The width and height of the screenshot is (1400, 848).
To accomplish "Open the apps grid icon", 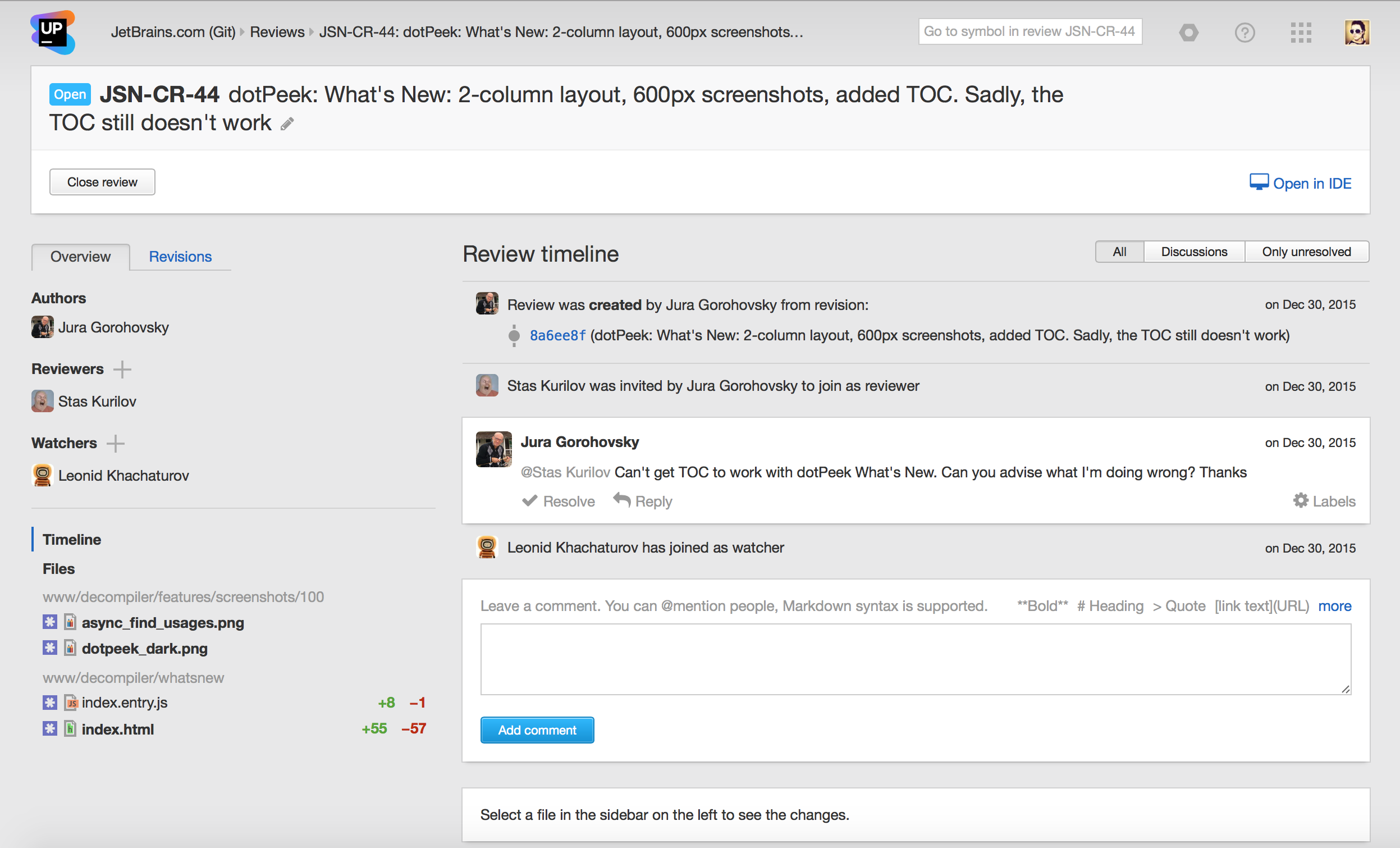I will pyautogui.click(x=1301, y=33).
